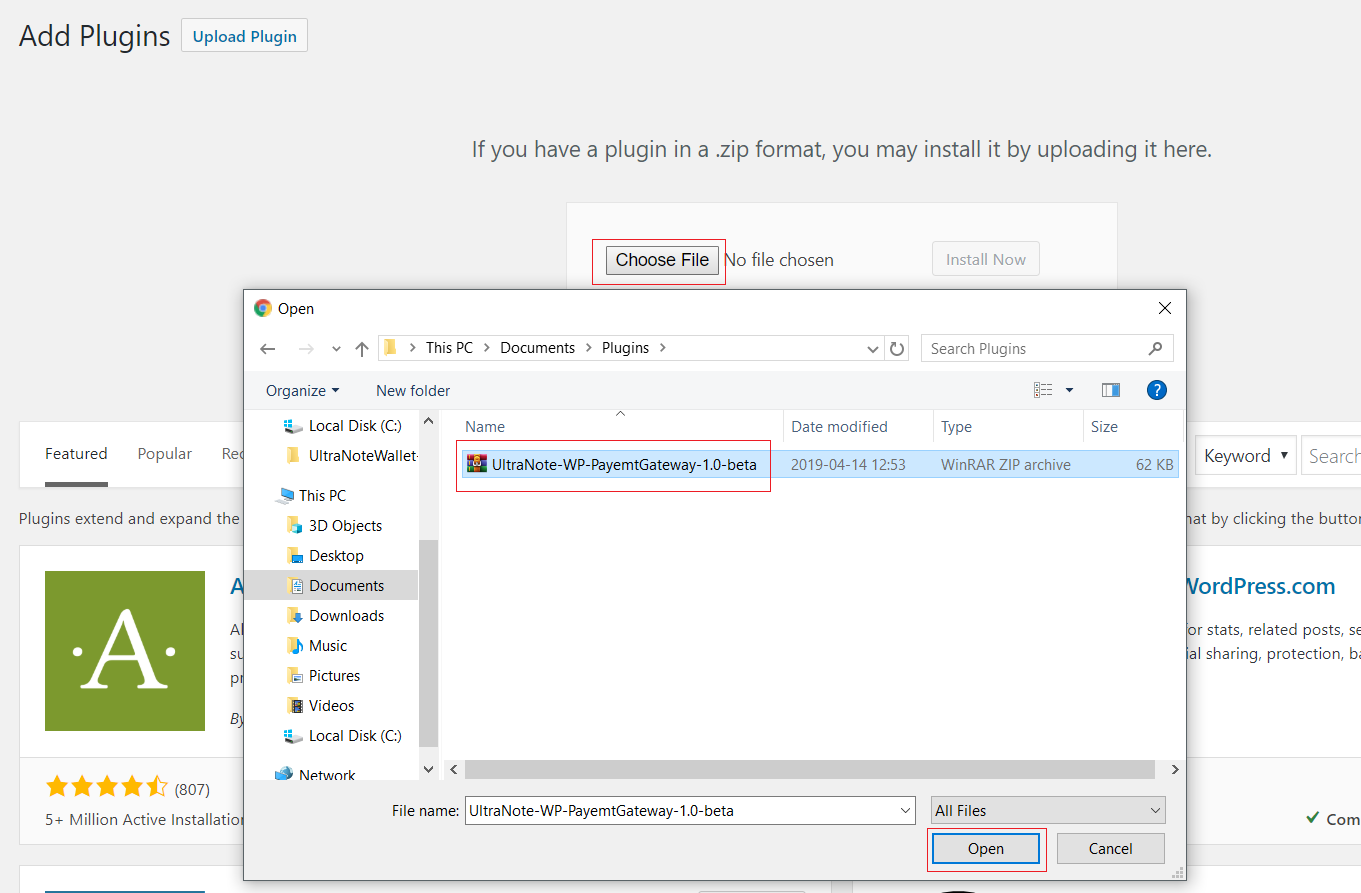Click the Back arrow in Open dialog
Screen dimensions: 1361x893
[267, 349]
